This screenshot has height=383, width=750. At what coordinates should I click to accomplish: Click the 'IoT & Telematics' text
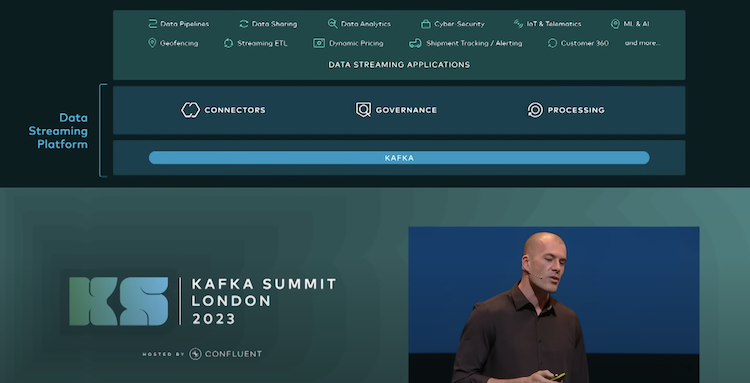[554, 23]
